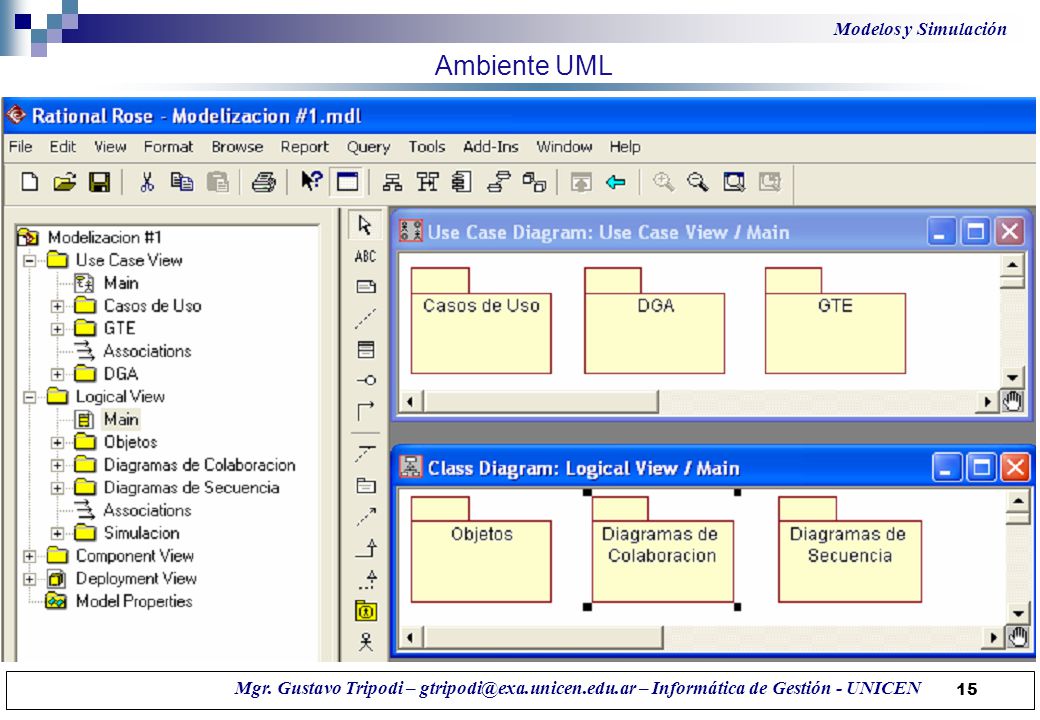Open the Tools menu
The height and width of the screenshot is (720, 1040).
coord(426,147)
